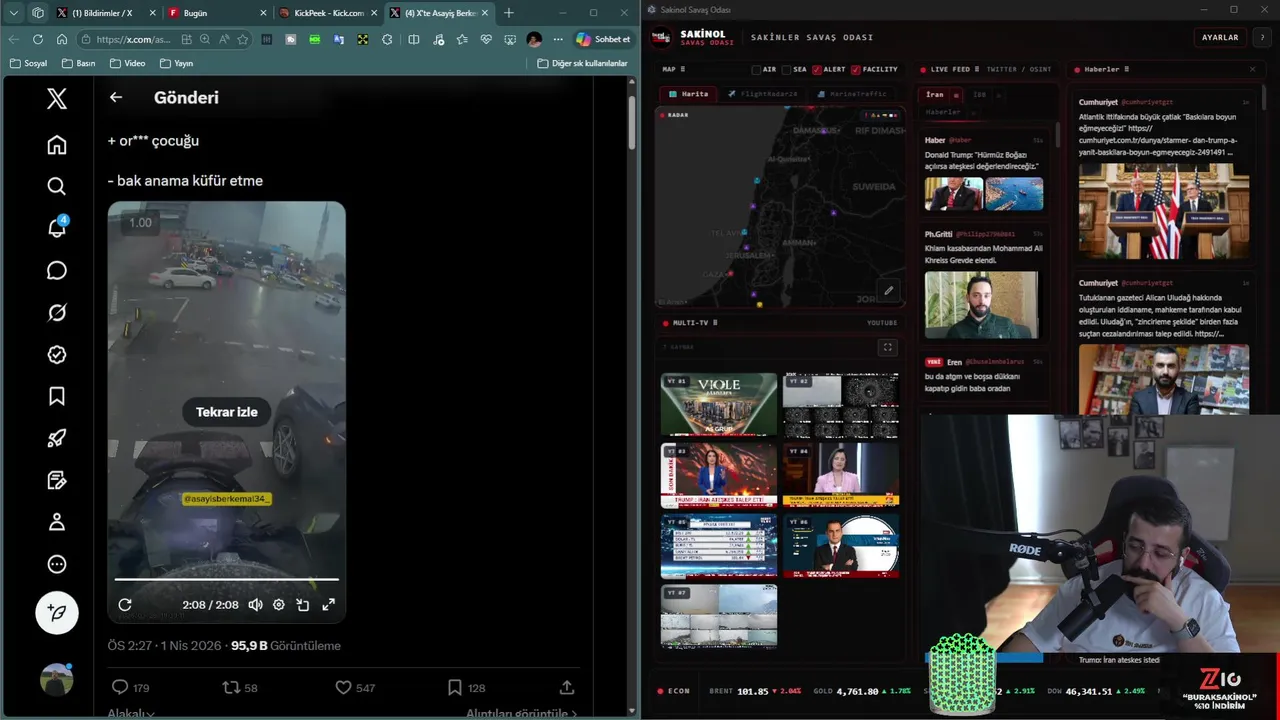
Task: Go to the browser home page
Action: coord(62,39)
